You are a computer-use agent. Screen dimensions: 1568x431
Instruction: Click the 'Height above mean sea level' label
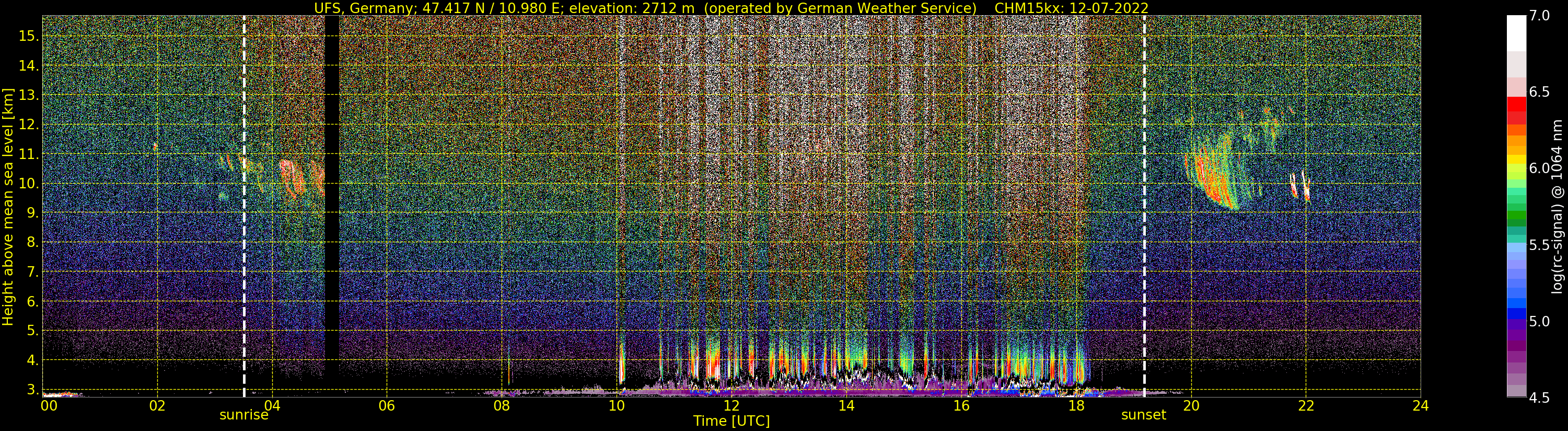point(8,207)
